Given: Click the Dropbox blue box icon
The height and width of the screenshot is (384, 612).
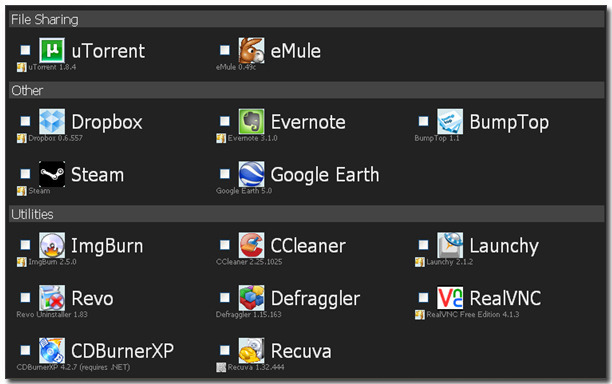Looking at the screenshot, I should click(52, 121).
